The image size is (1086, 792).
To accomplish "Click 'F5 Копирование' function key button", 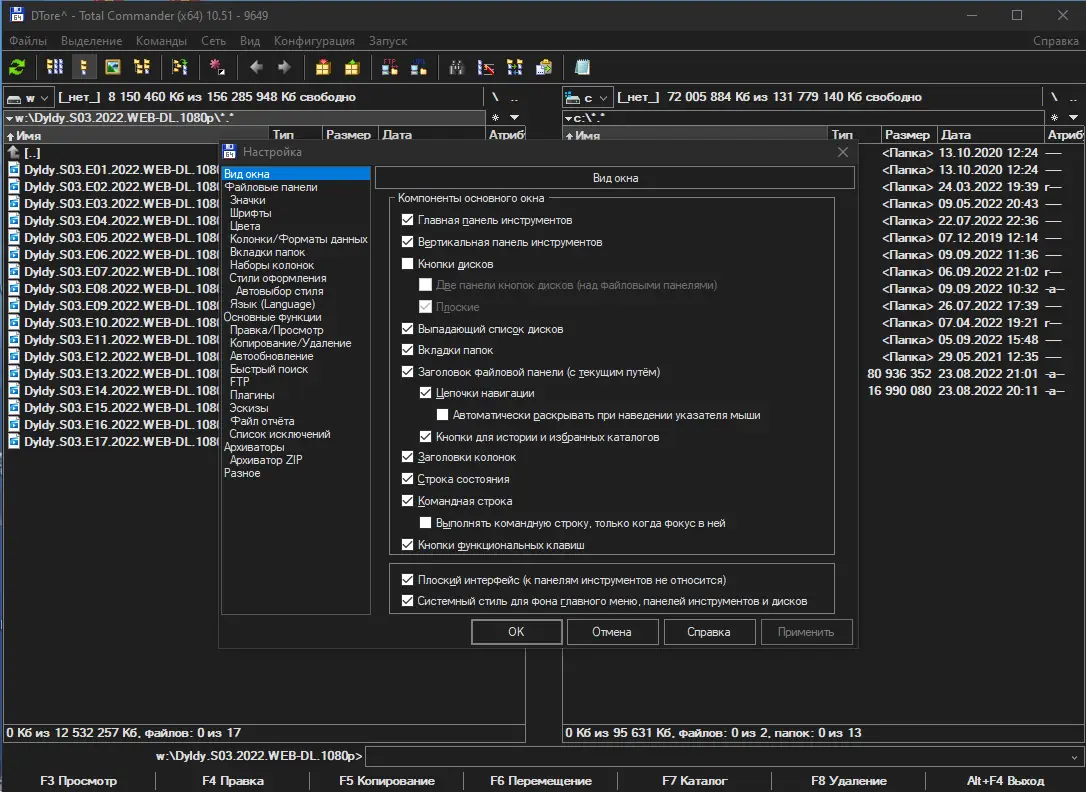I will [387, 781].
